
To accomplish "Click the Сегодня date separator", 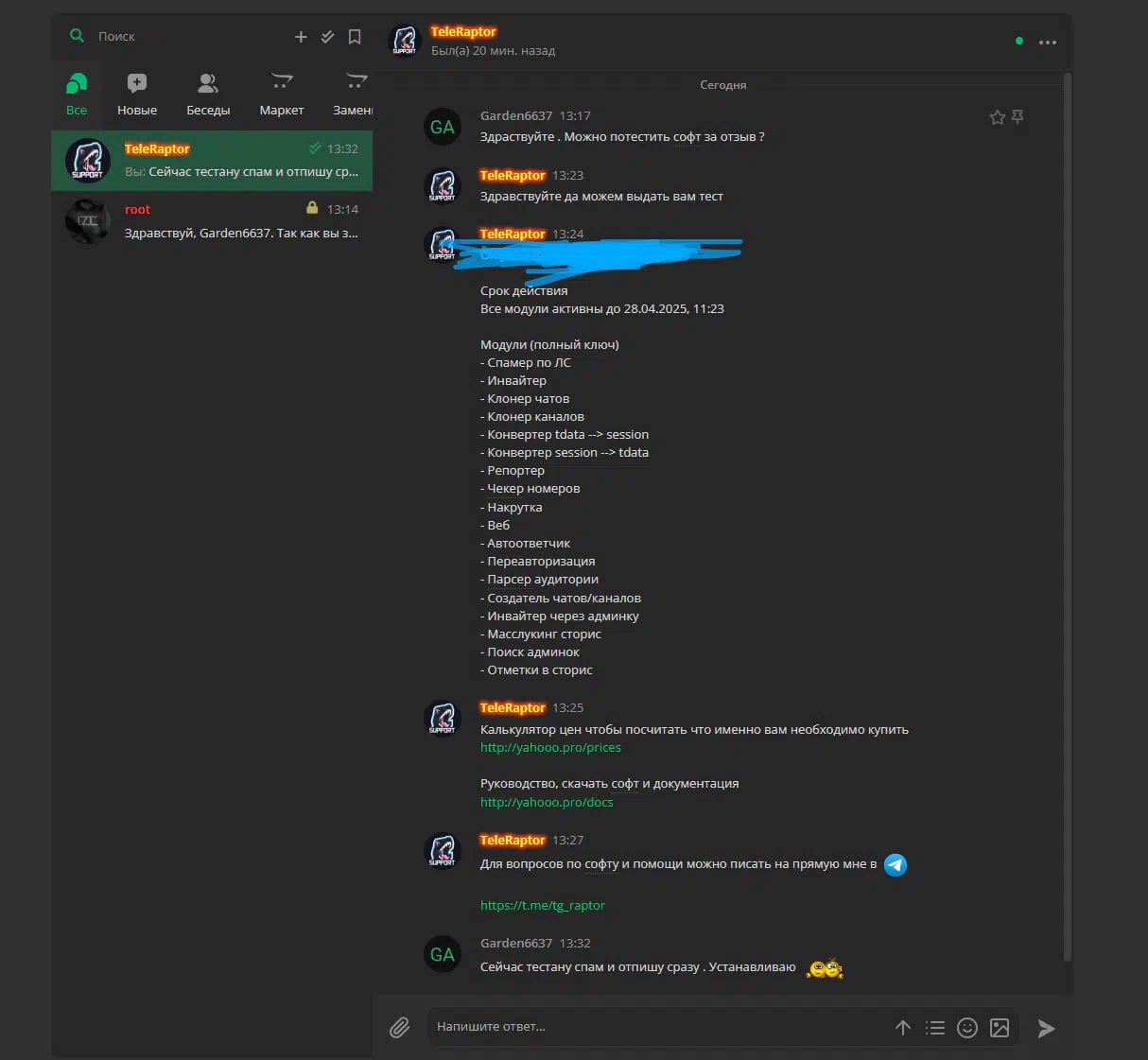I will click(723, 85).
